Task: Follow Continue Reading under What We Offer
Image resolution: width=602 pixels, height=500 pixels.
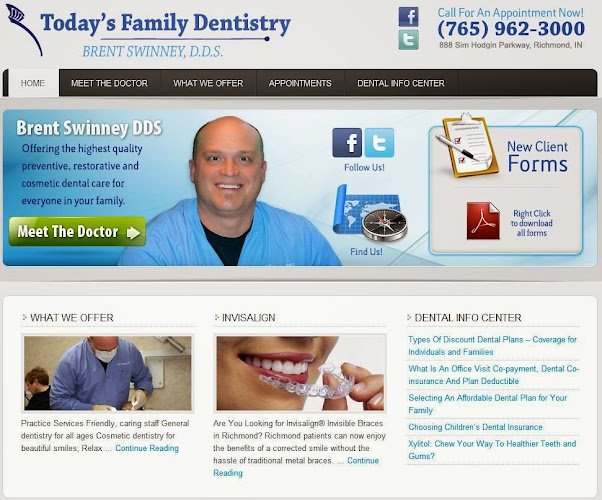Action: click(147, 448)
